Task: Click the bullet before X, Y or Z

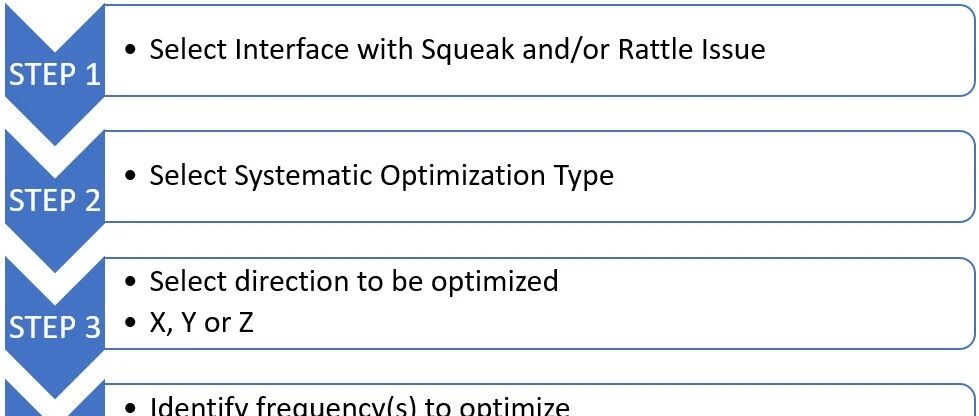Action: pos(130,323)
